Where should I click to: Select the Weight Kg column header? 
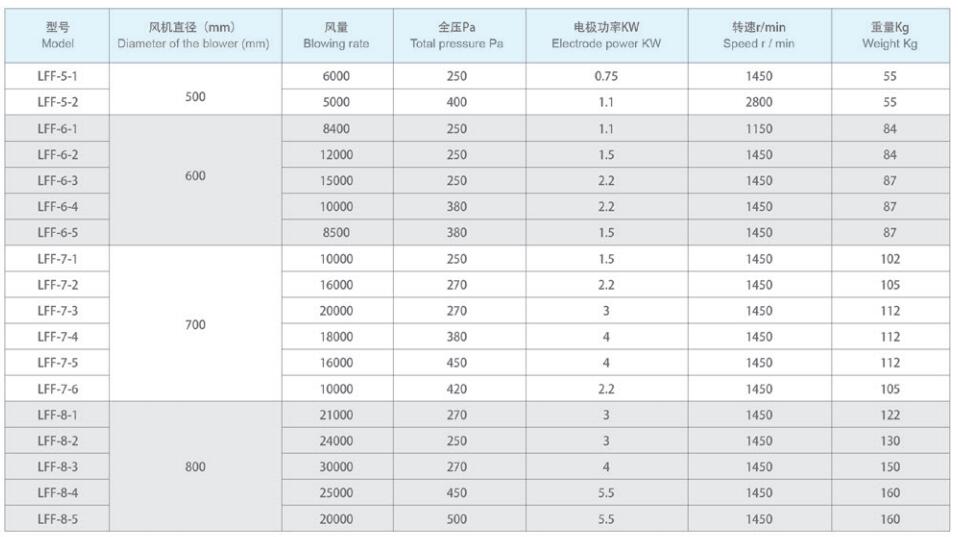[890, 37]
